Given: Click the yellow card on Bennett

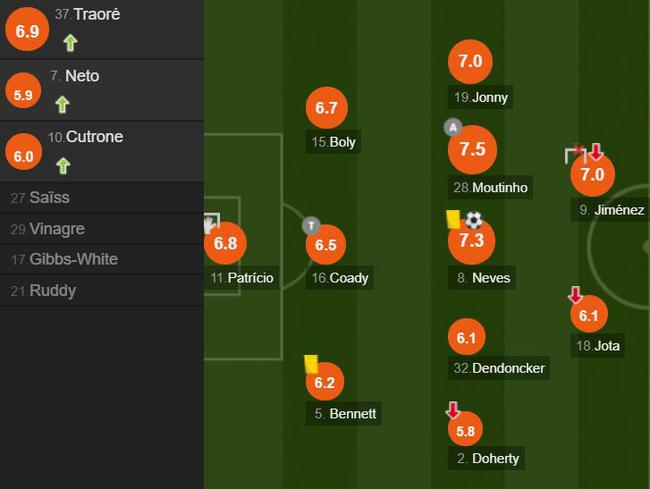Looking at the screenshot, I should tap(311, 364).
